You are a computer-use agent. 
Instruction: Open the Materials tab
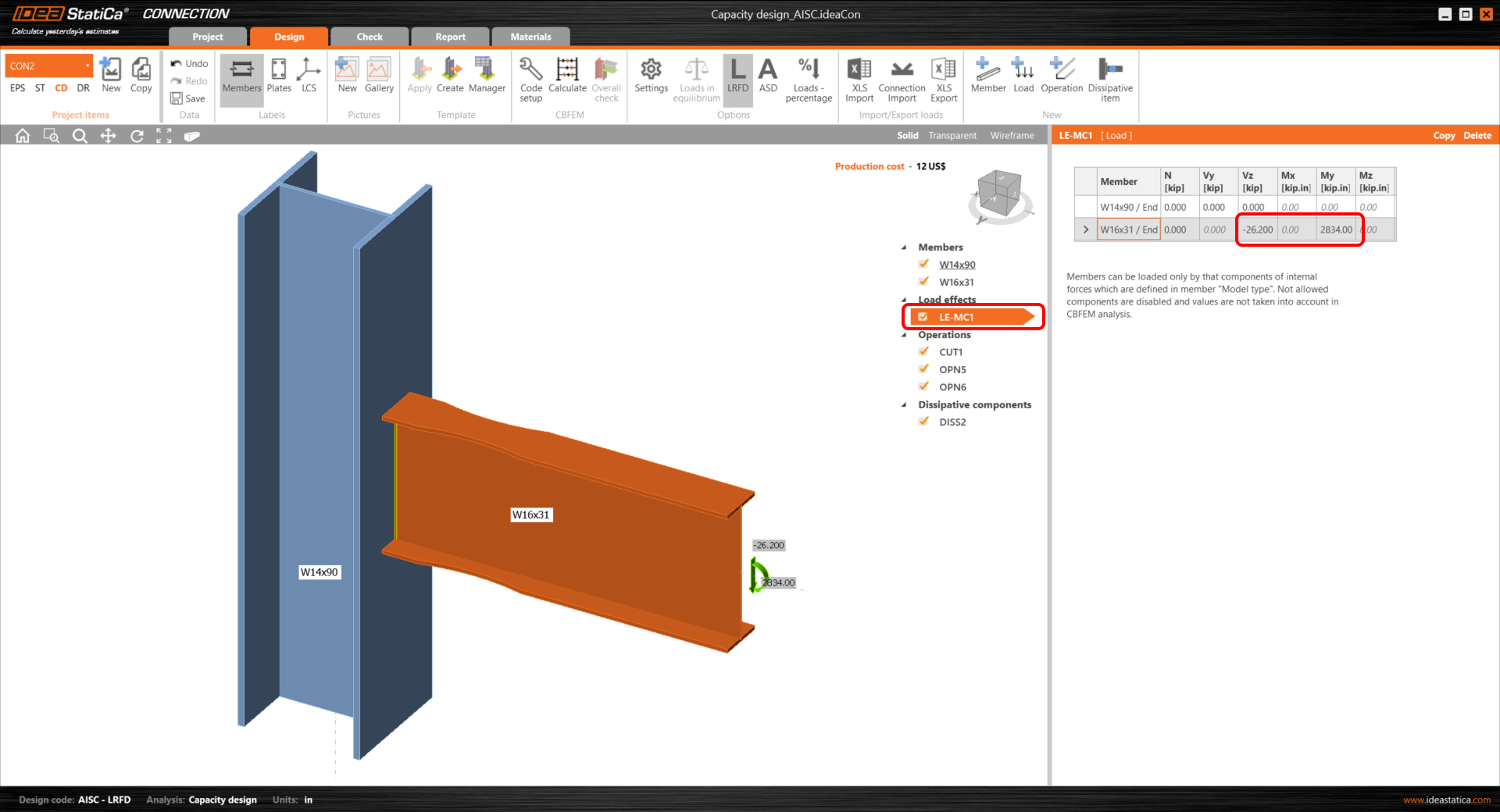coord(530,37)
